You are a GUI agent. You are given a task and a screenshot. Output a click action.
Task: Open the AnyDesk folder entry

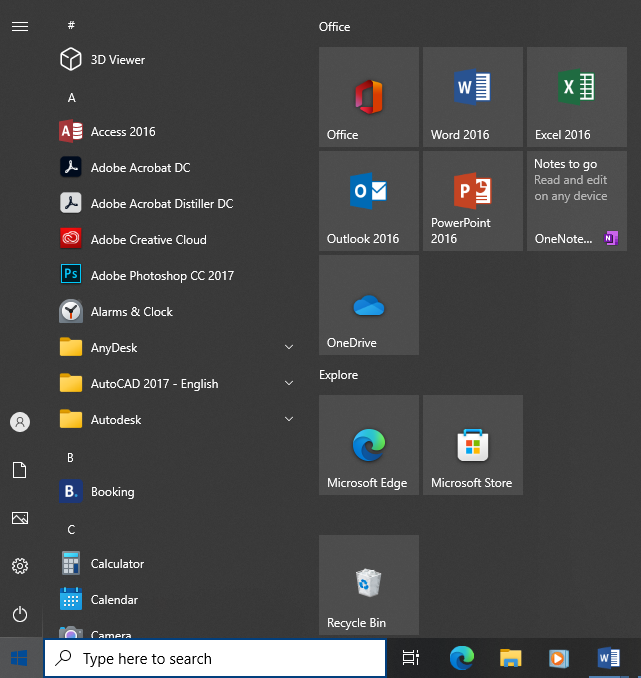tap(175, 347)
